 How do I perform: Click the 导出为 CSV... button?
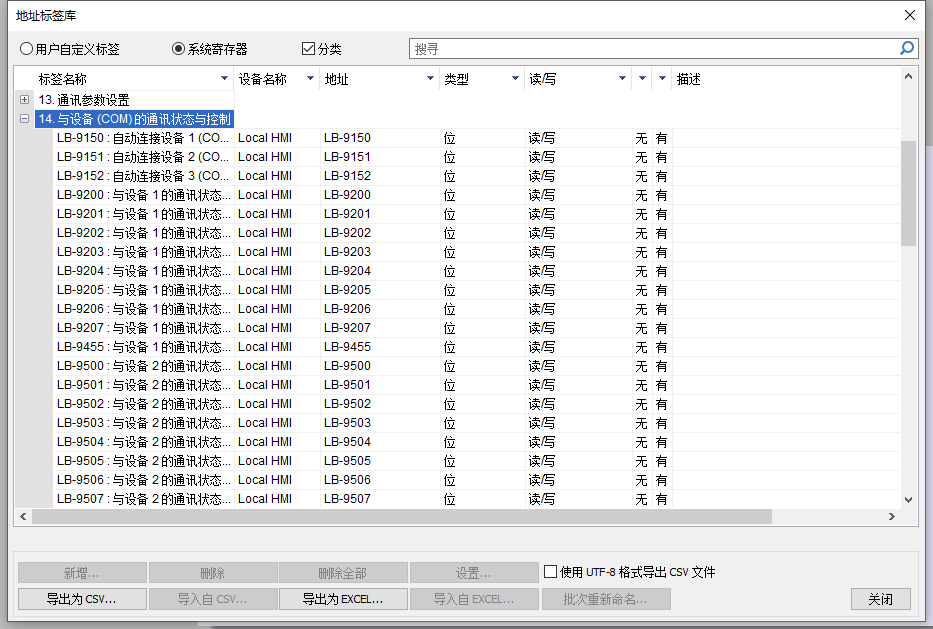[x=82, y=599]
